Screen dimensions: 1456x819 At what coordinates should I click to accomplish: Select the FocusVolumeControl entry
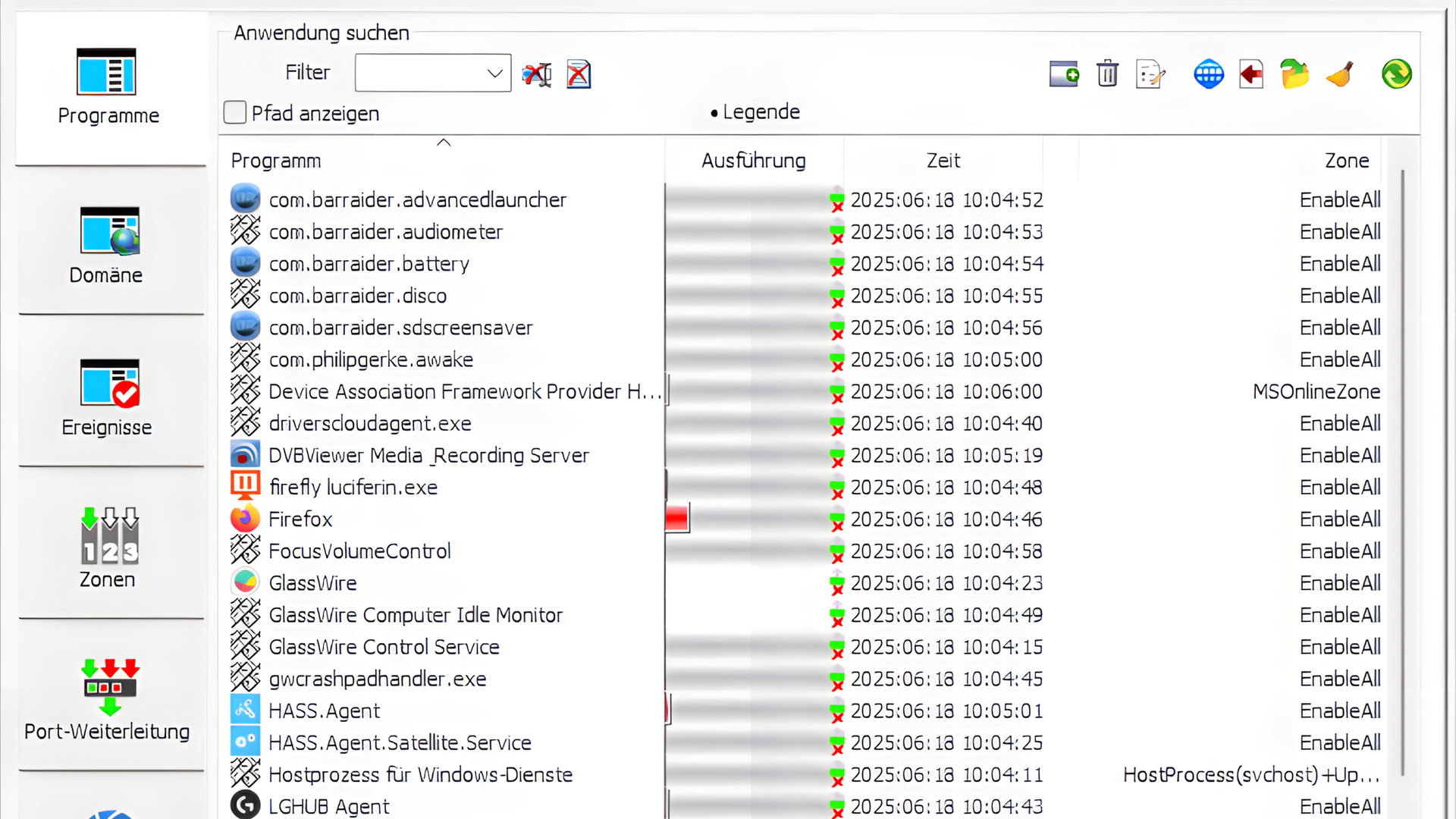(360, 551)
